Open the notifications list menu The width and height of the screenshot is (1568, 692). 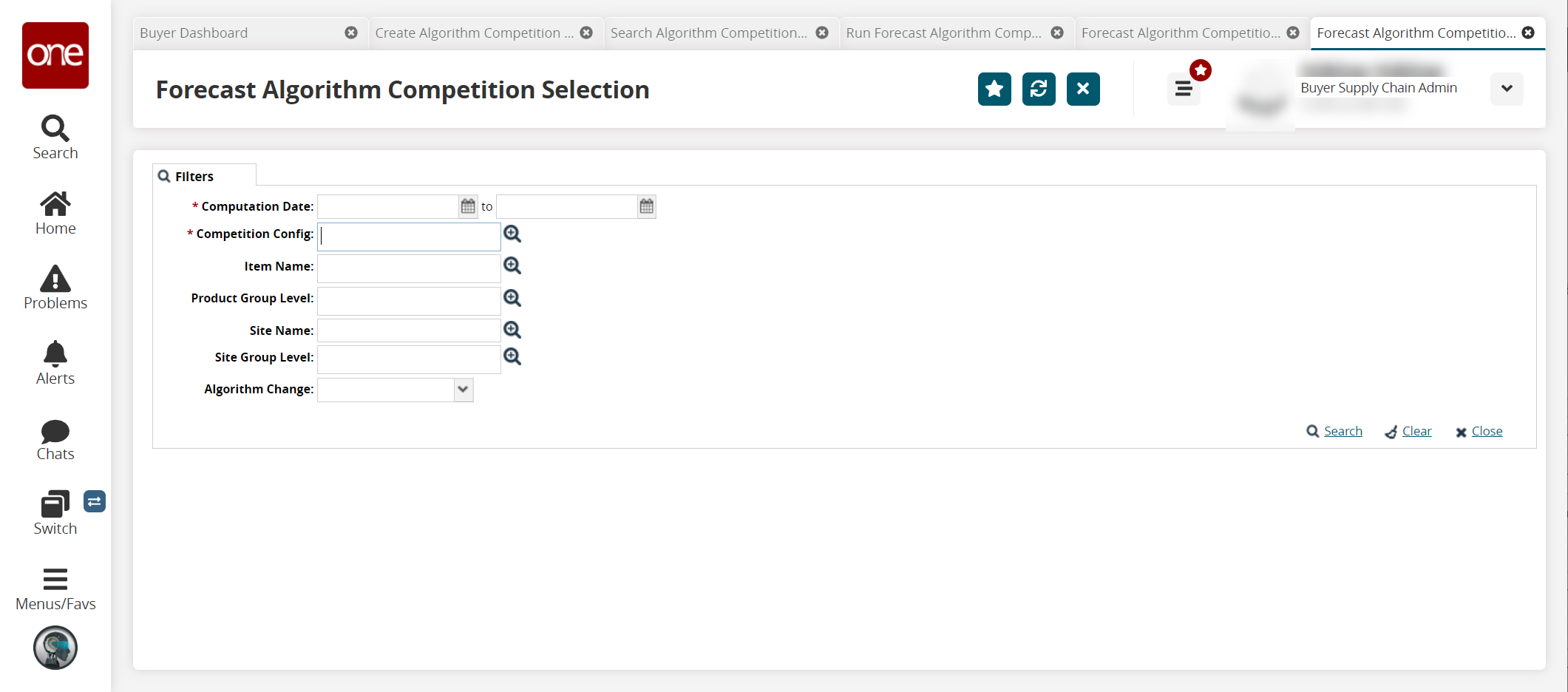pos(1184,89)
